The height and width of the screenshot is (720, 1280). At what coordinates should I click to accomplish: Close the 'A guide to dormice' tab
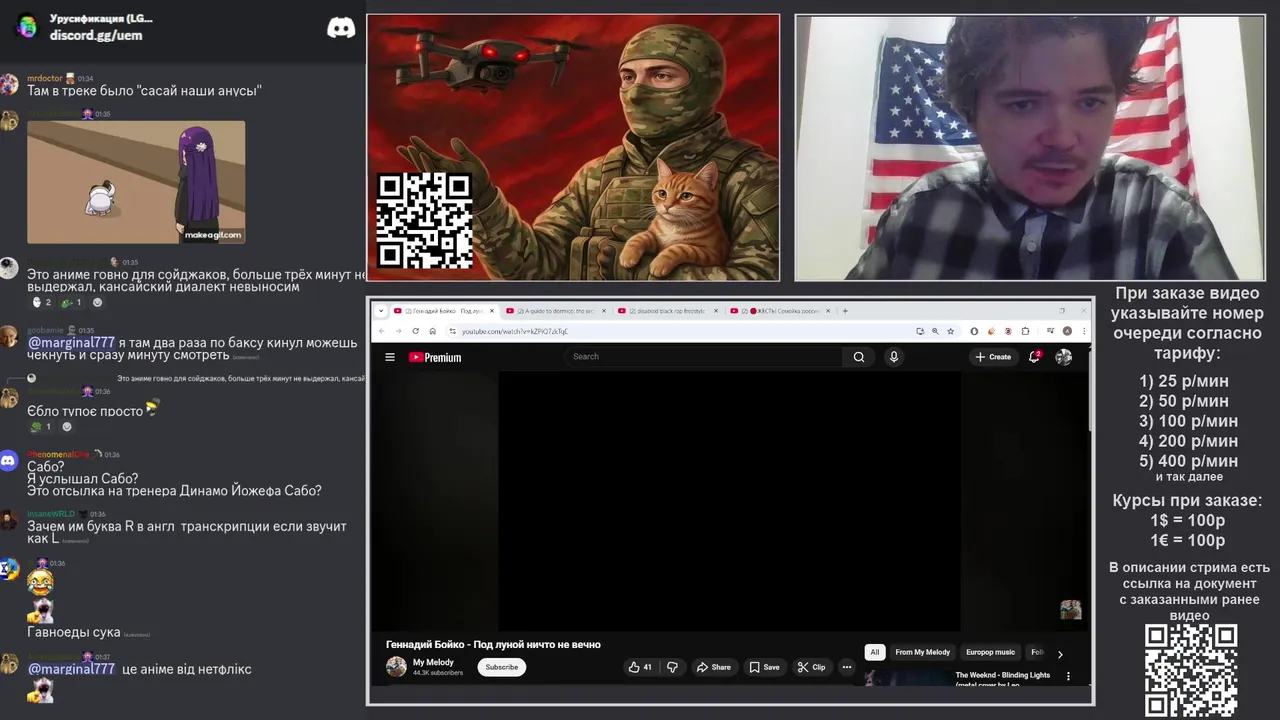(604, 311)
